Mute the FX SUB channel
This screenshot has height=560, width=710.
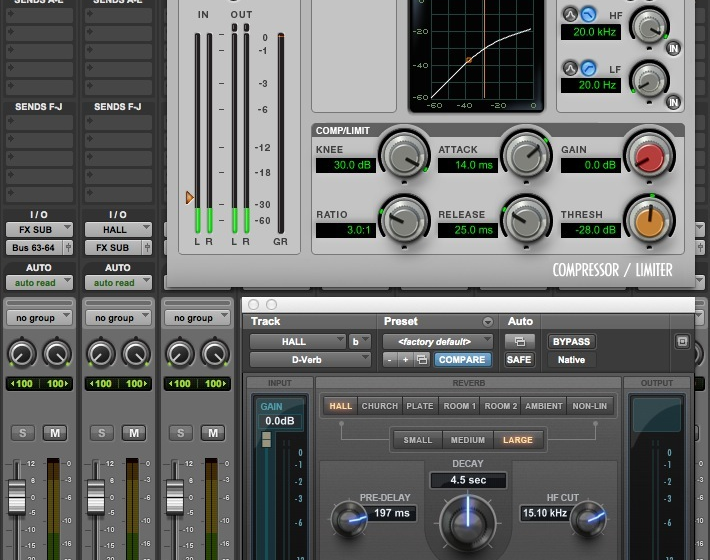pyautogui.click(x=55, y=433)
